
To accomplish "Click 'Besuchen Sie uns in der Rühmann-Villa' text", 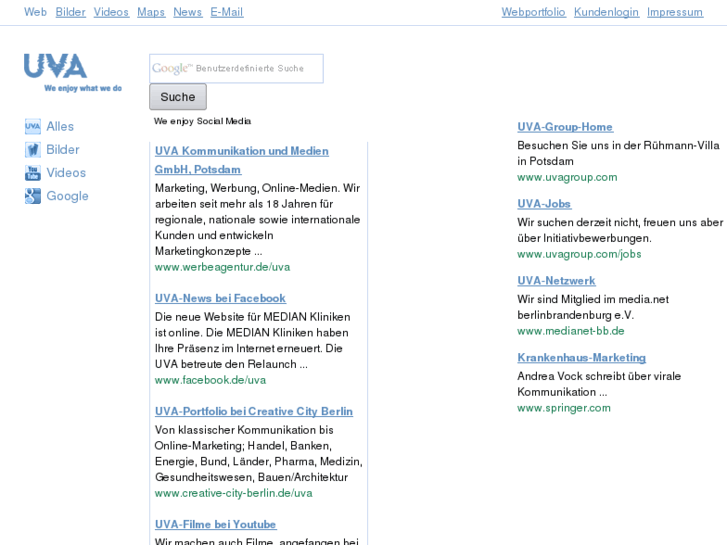I will 619,146.
